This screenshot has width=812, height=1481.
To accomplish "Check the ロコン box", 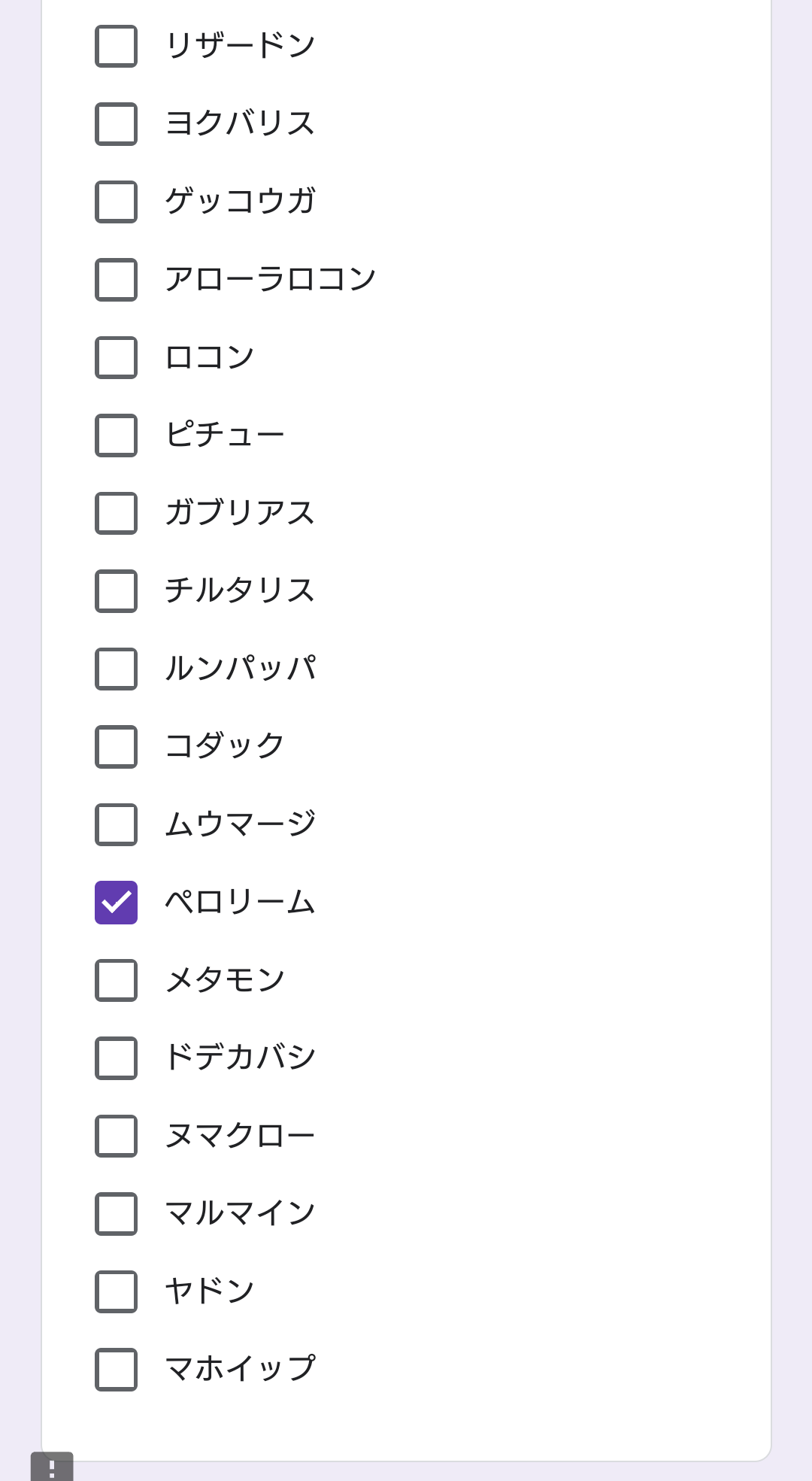I will click(116, 357).
